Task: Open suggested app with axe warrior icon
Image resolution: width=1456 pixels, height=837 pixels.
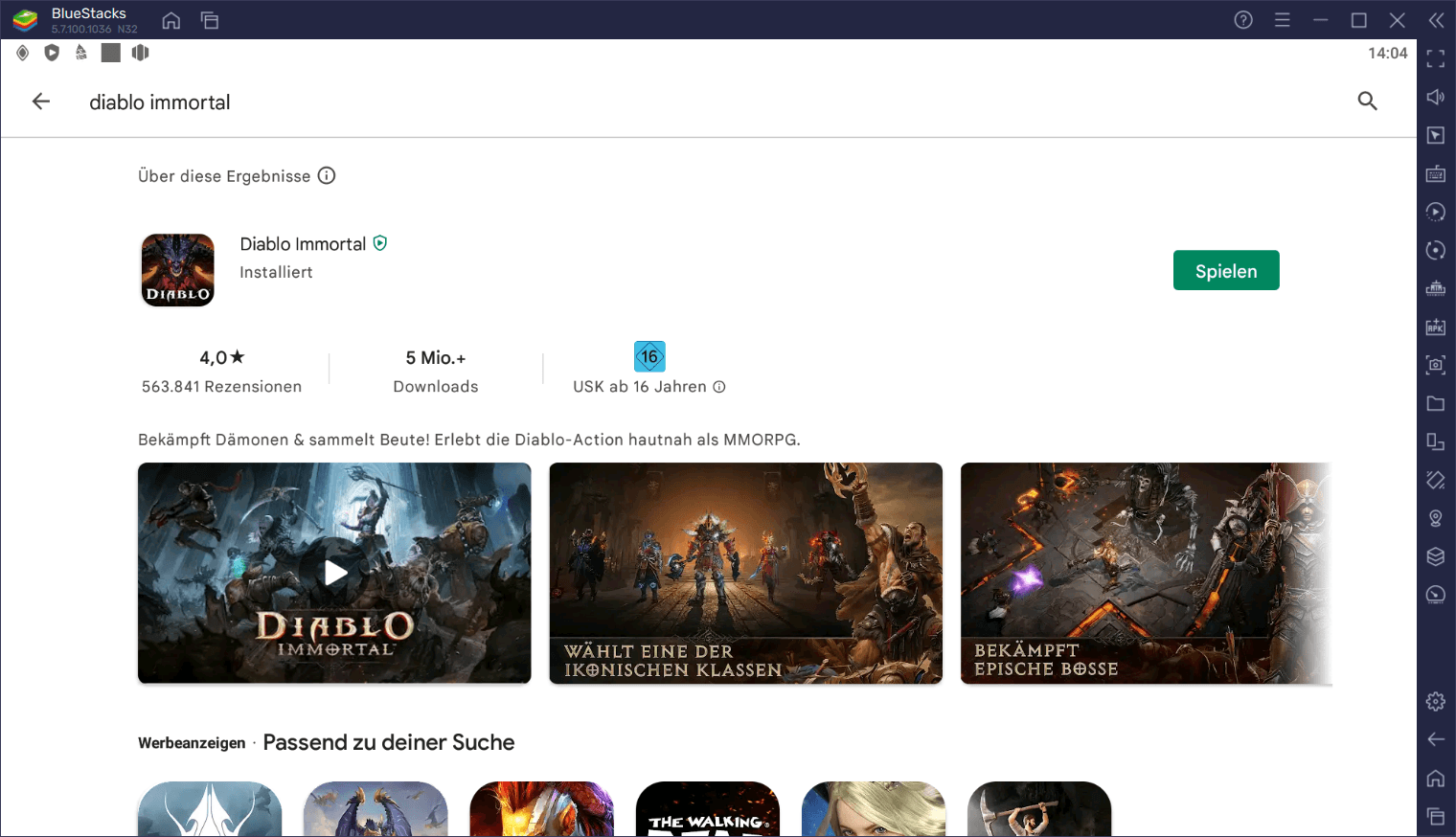Action: 1039,809
